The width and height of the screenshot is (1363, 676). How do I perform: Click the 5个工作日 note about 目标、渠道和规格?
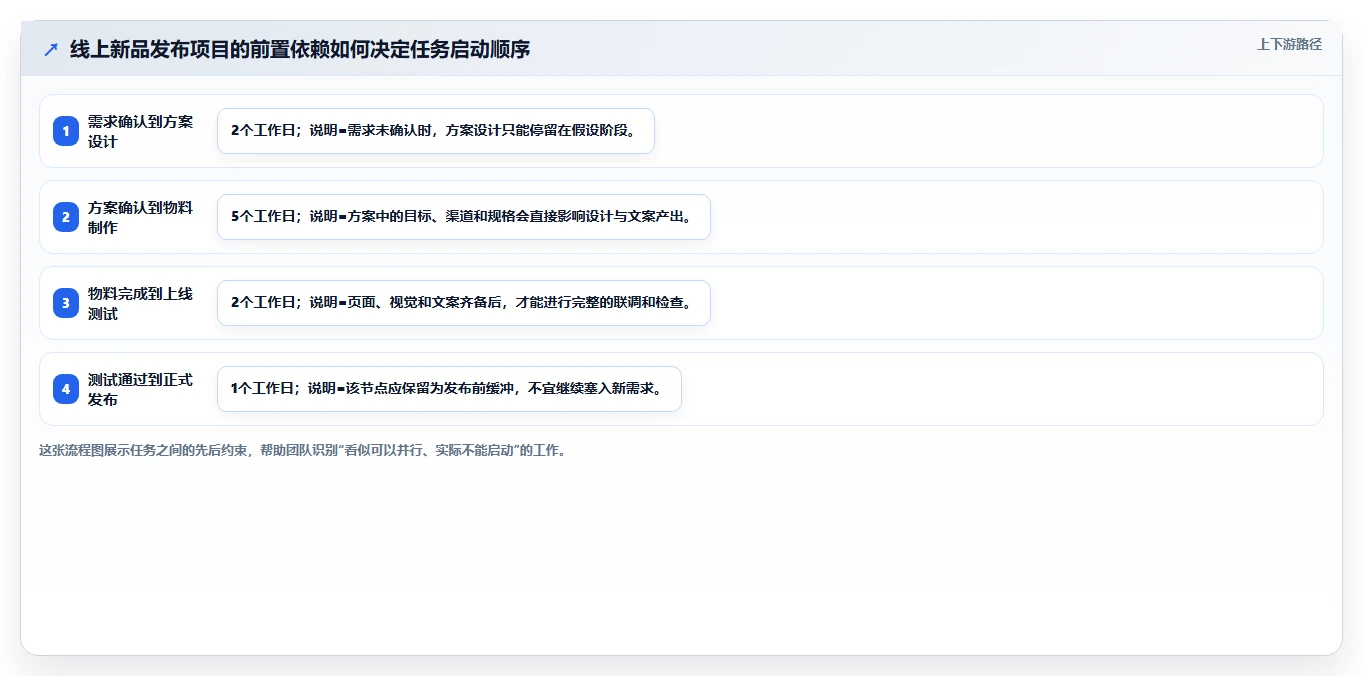pyautogui.click(x=464, y=217)
